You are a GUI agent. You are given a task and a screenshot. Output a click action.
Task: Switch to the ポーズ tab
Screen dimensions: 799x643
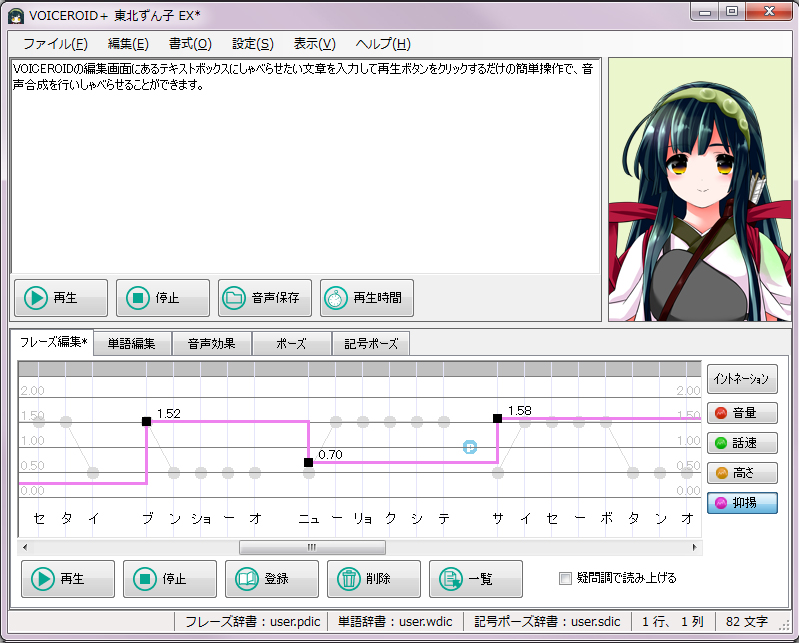coord(291,344)
